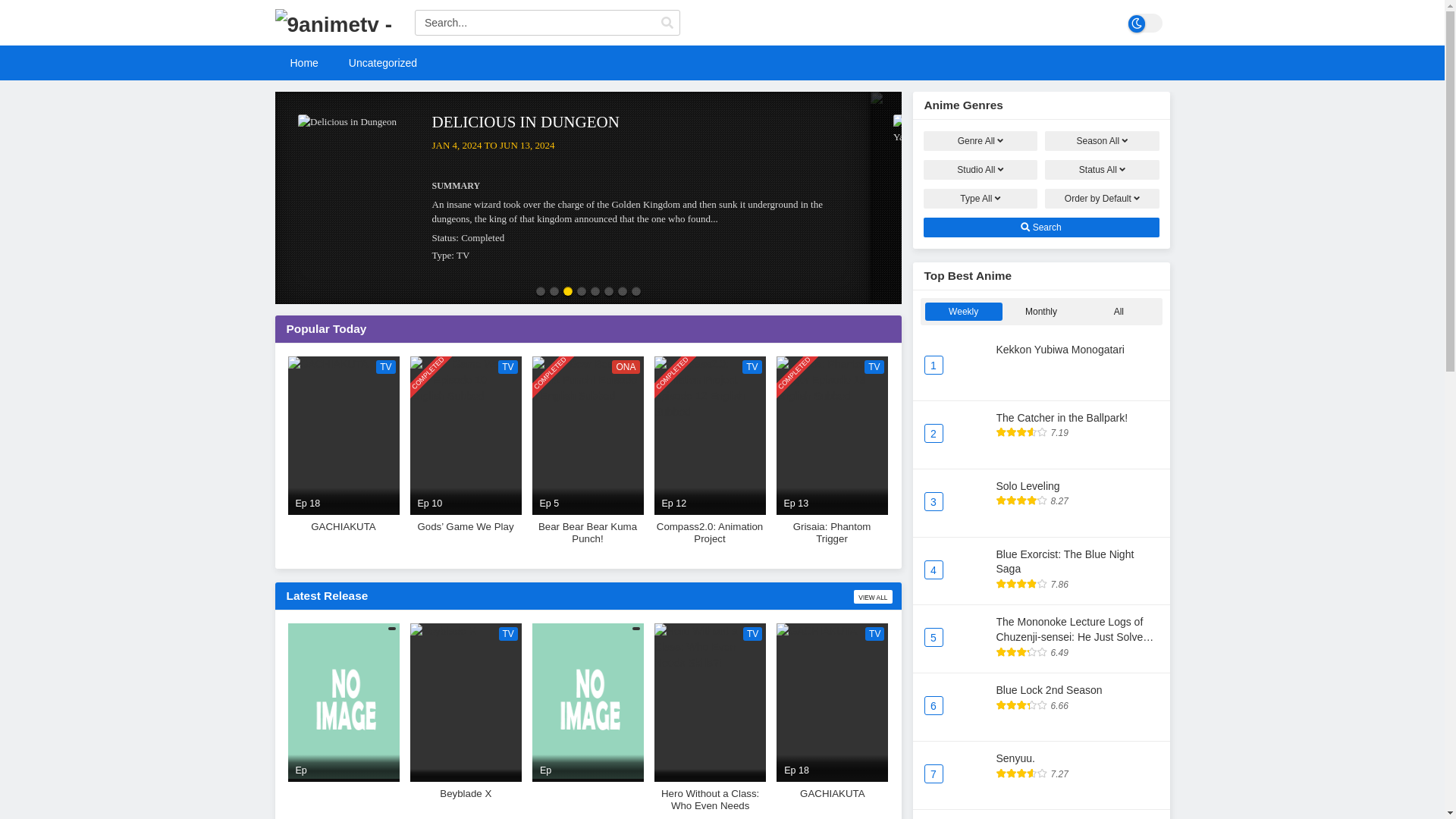Switch to the All top anime tab
The image size is (1456, 819).
point(1119,312)
